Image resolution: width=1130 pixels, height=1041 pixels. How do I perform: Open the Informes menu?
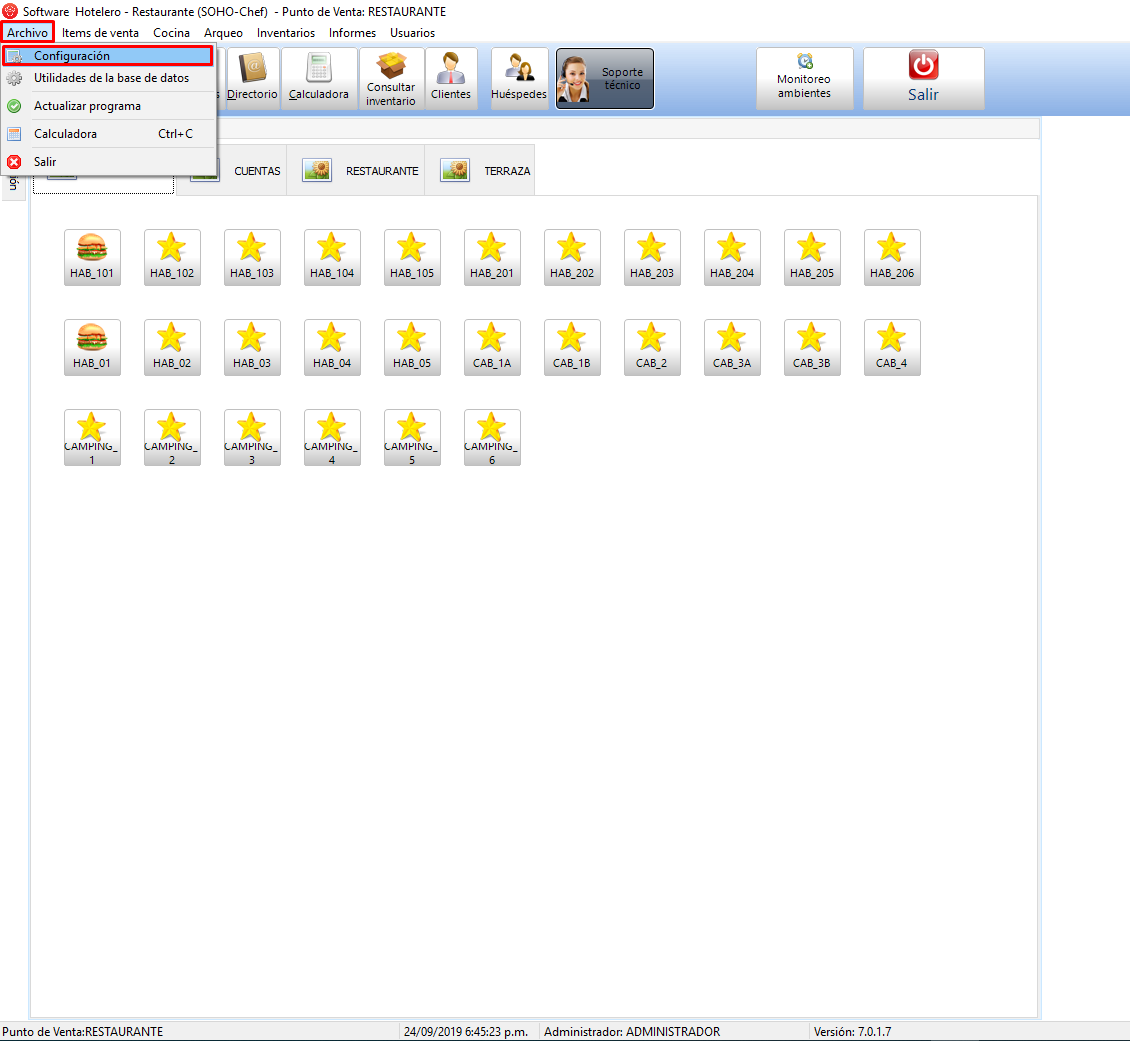tap(352, 33)
